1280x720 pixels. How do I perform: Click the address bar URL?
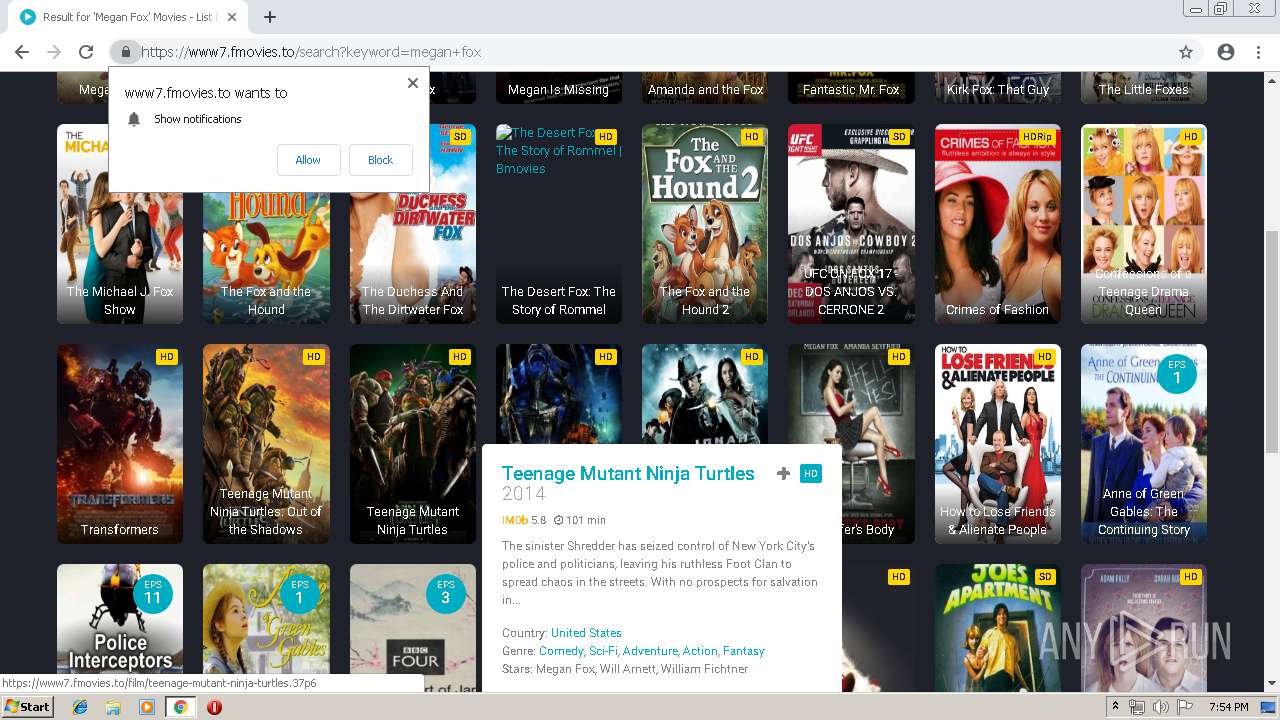tap(311, 52)
